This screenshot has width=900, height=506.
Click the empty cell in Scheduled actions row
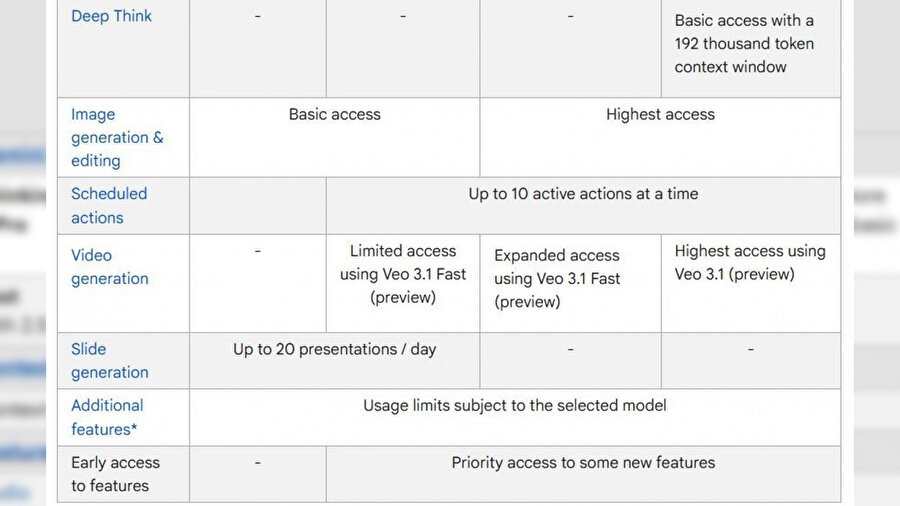click(x=257, y=205)
